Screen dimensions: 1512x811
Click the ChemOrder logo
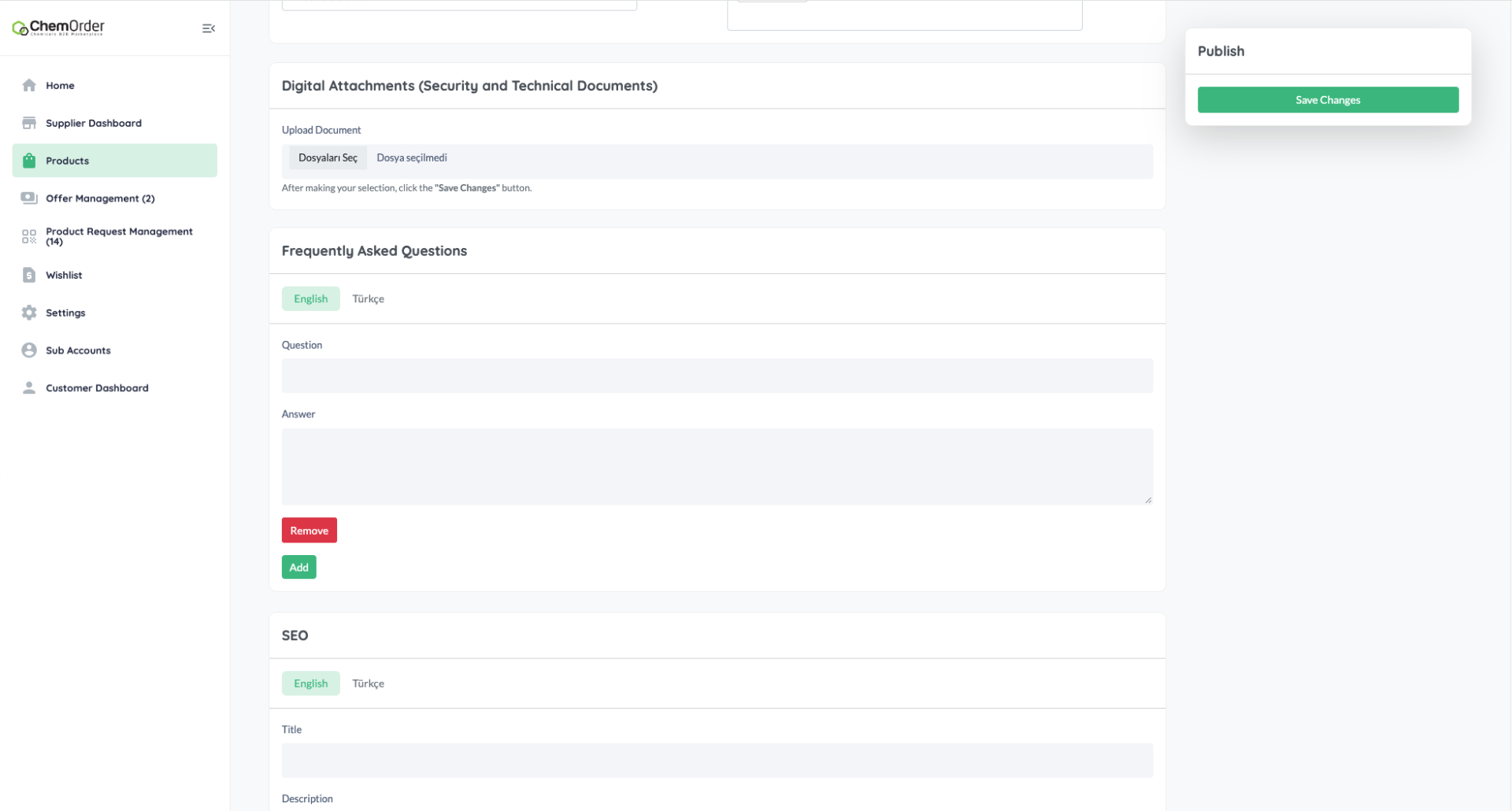(x=58, y=28)
